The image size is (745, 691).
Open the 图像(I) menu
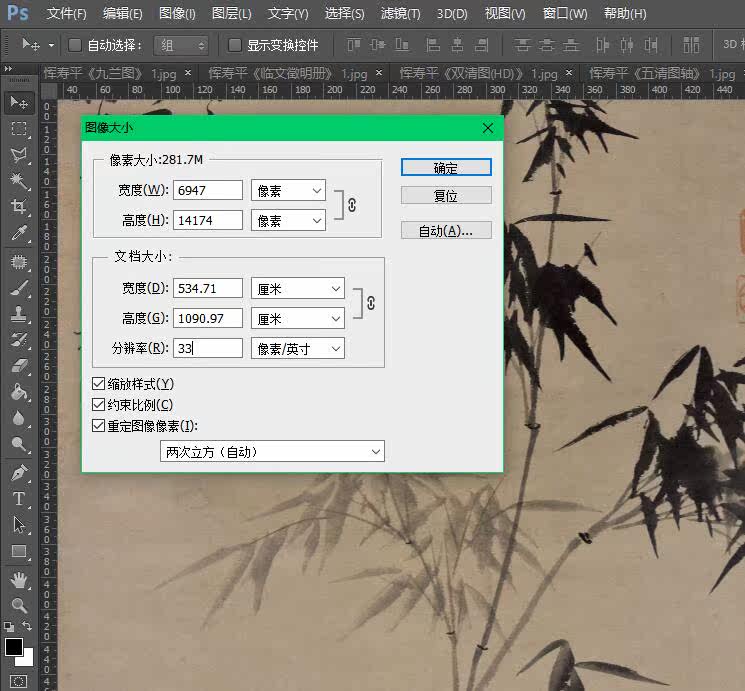[177, 13]
